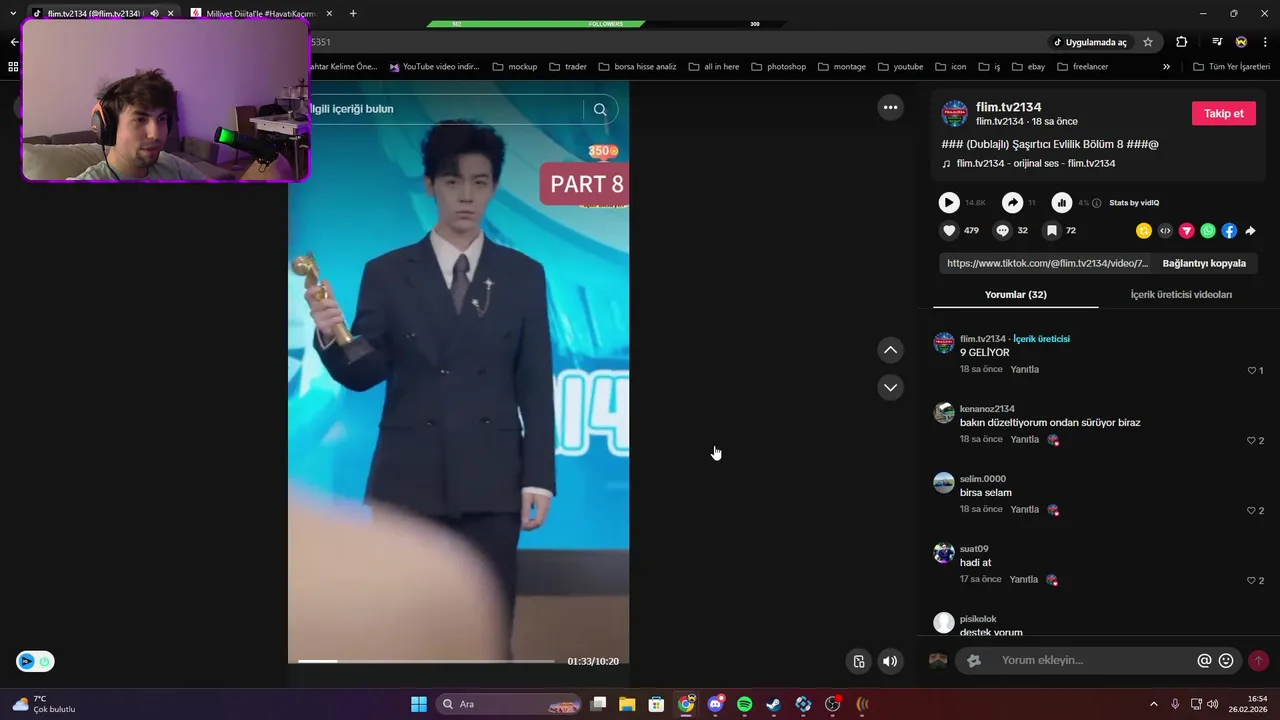Open Discord from the taskbar

pyautogui.click(x=715, y=704)
